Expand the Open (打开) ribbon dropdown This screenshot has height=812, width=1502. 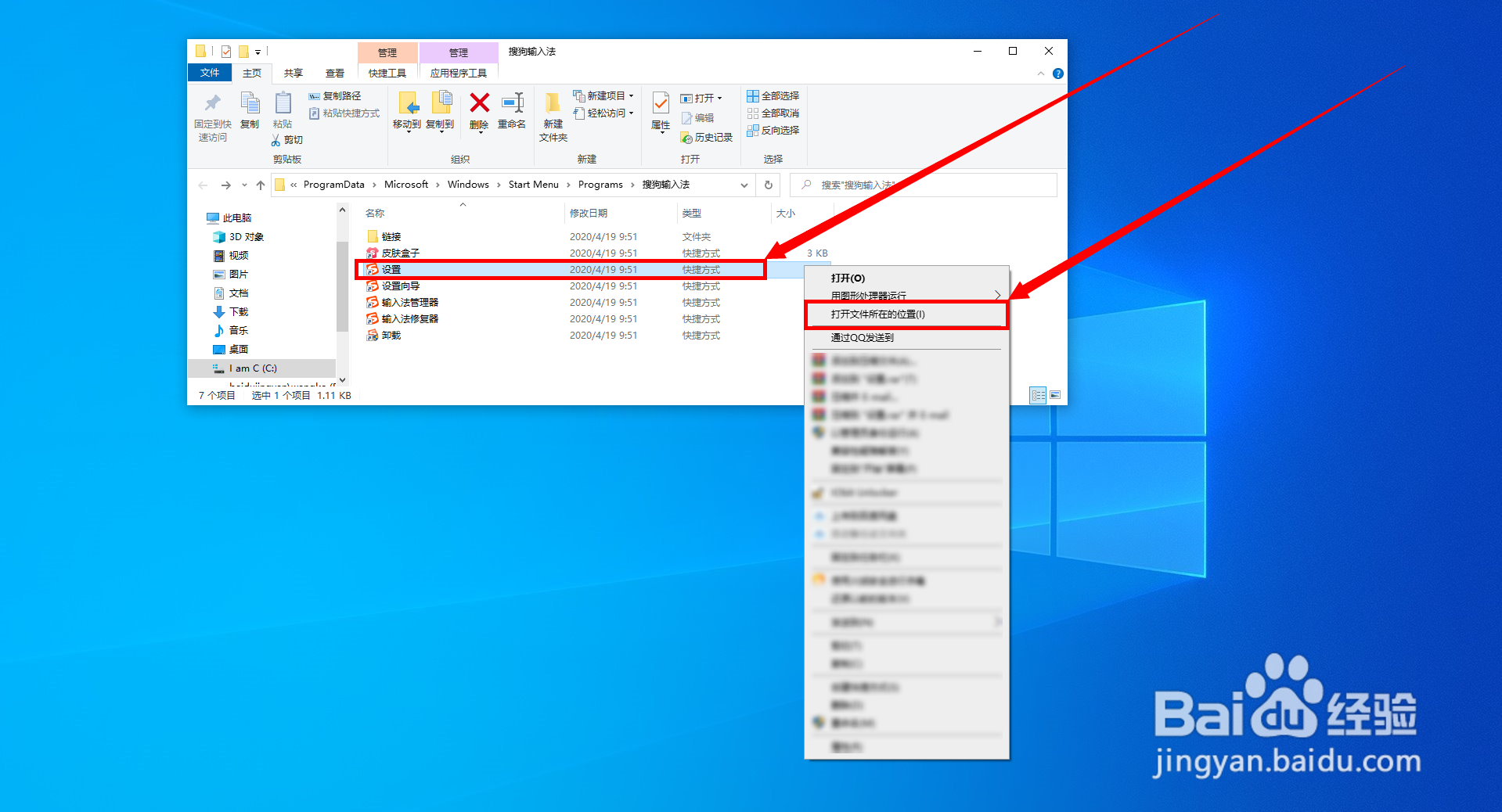click(701, 99)
